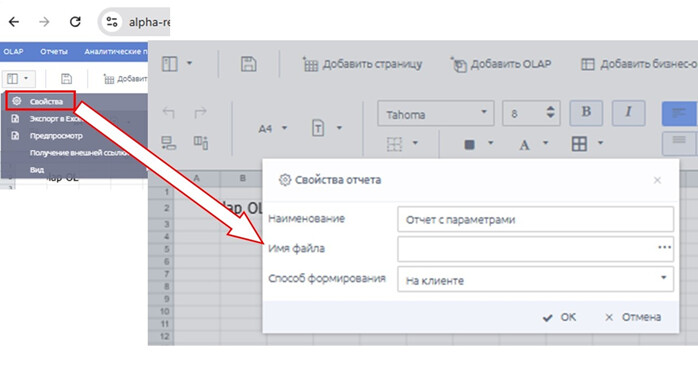Click Добавить страницу button
698x392 pixels.
click(x=362, y=64)
